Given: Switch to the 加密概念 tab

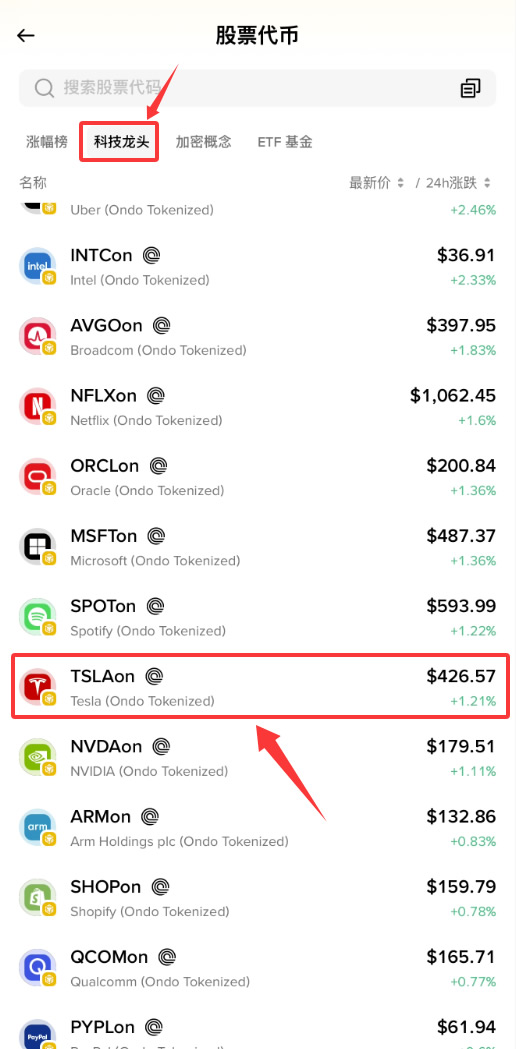Looking at the screenshot, I should (203, 142).
